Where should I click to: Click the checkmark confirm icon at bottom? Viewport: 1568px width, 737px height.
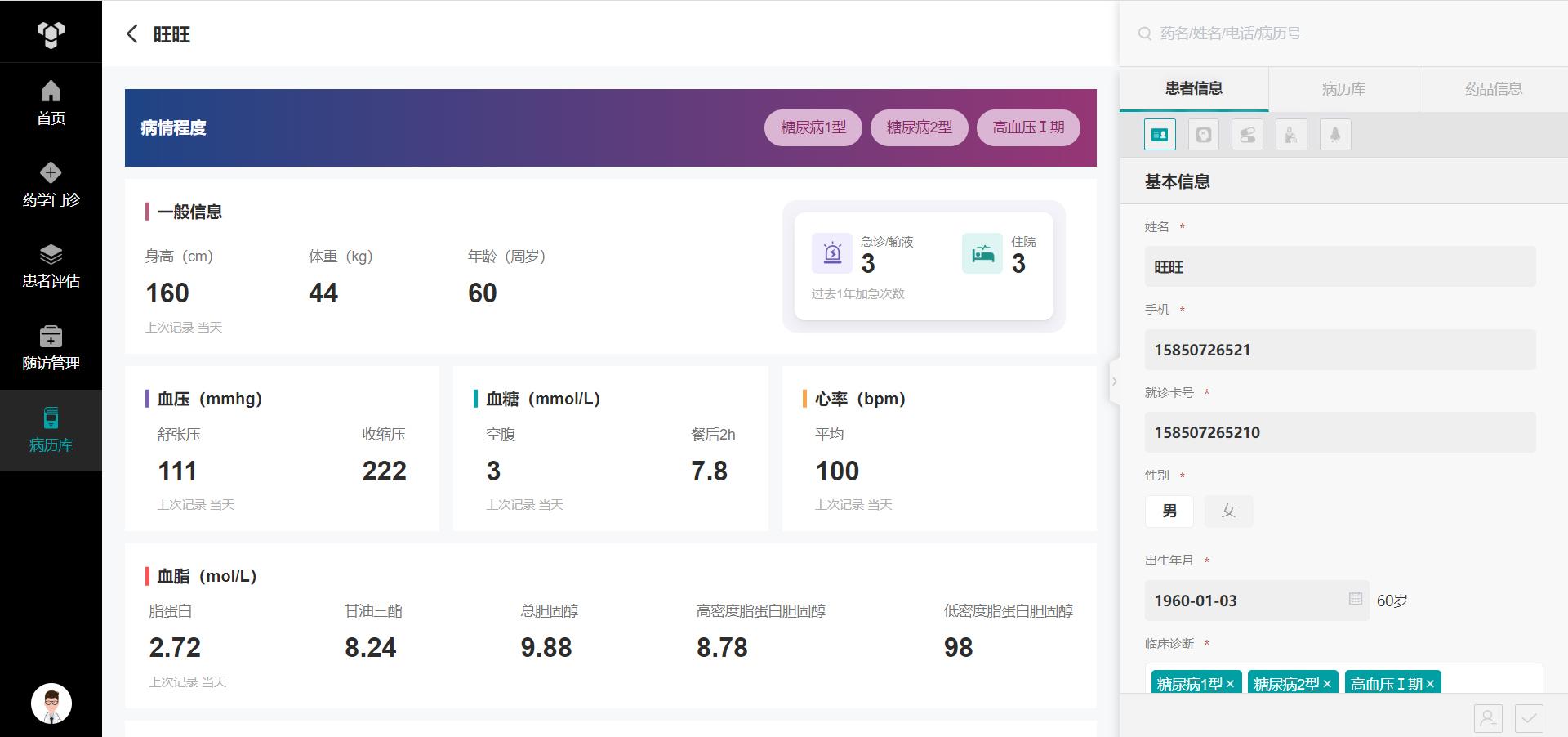1529,718
